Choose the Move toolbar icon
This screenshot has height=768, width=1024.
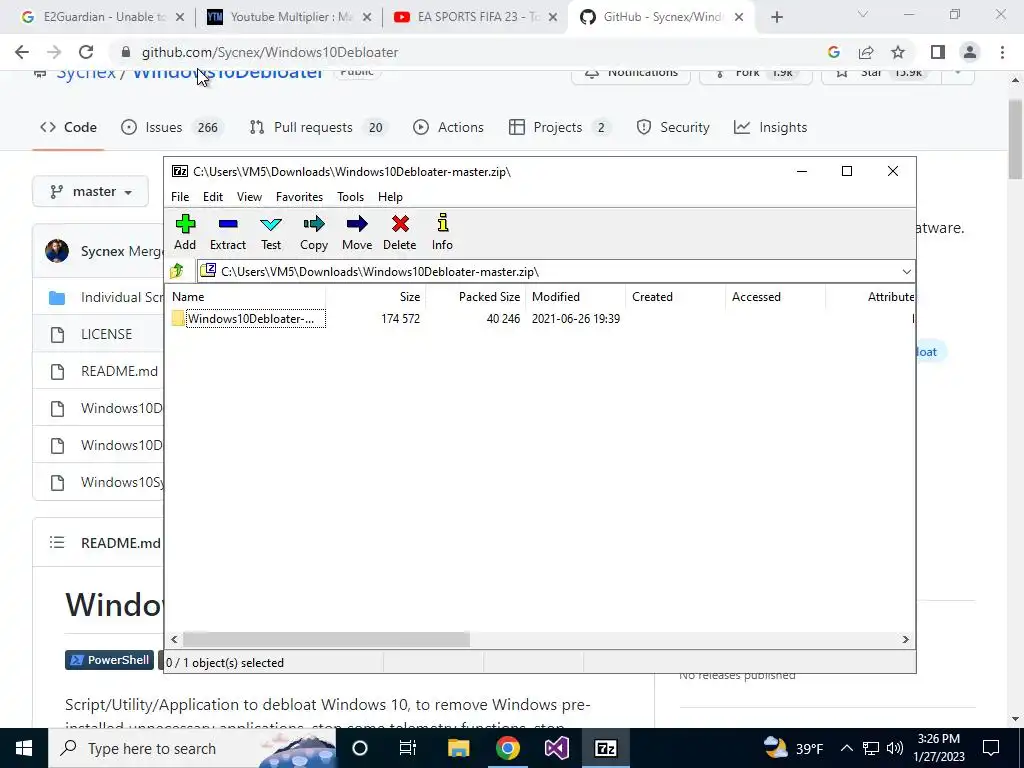coord(357,232)
